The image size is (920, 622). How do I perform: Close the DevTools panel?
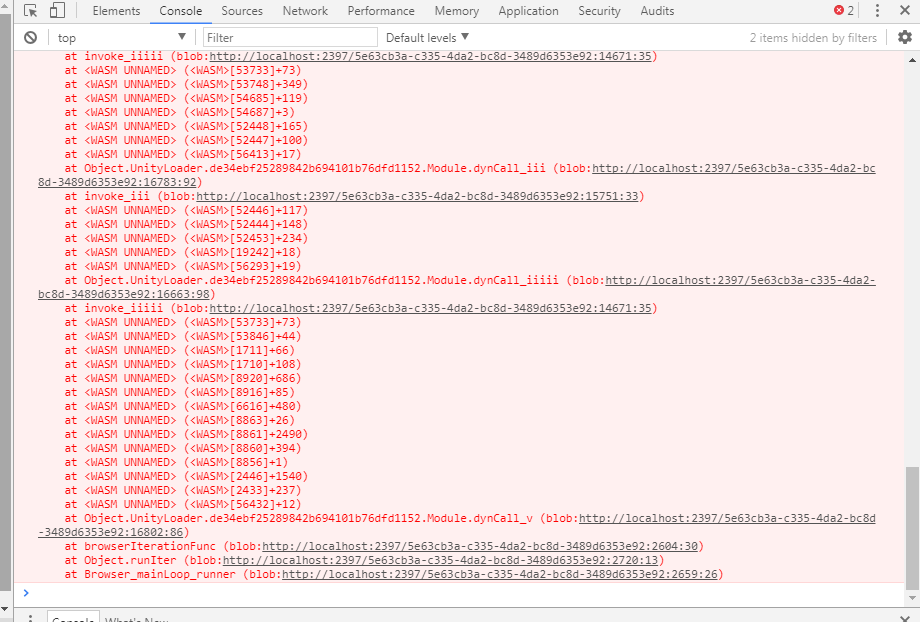(904, 11)
